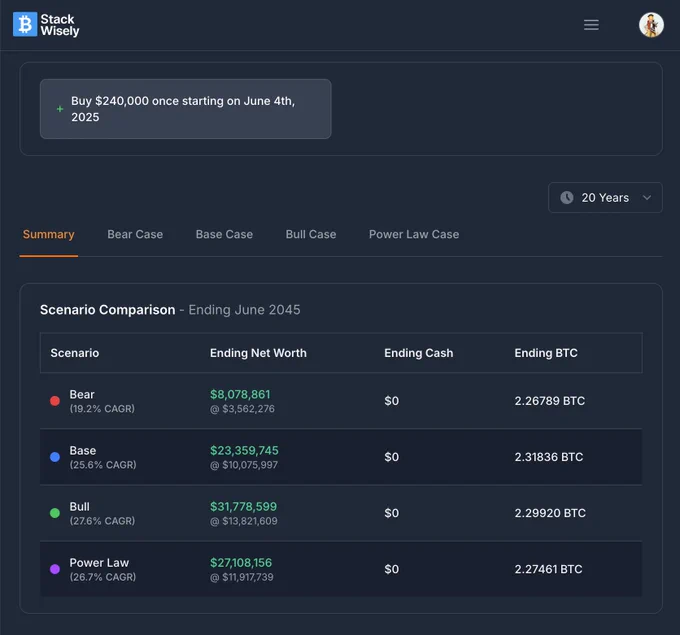Click the Ending BTC column header
The width and height of the screenshot is (680, 635).
tap(546, 353)
